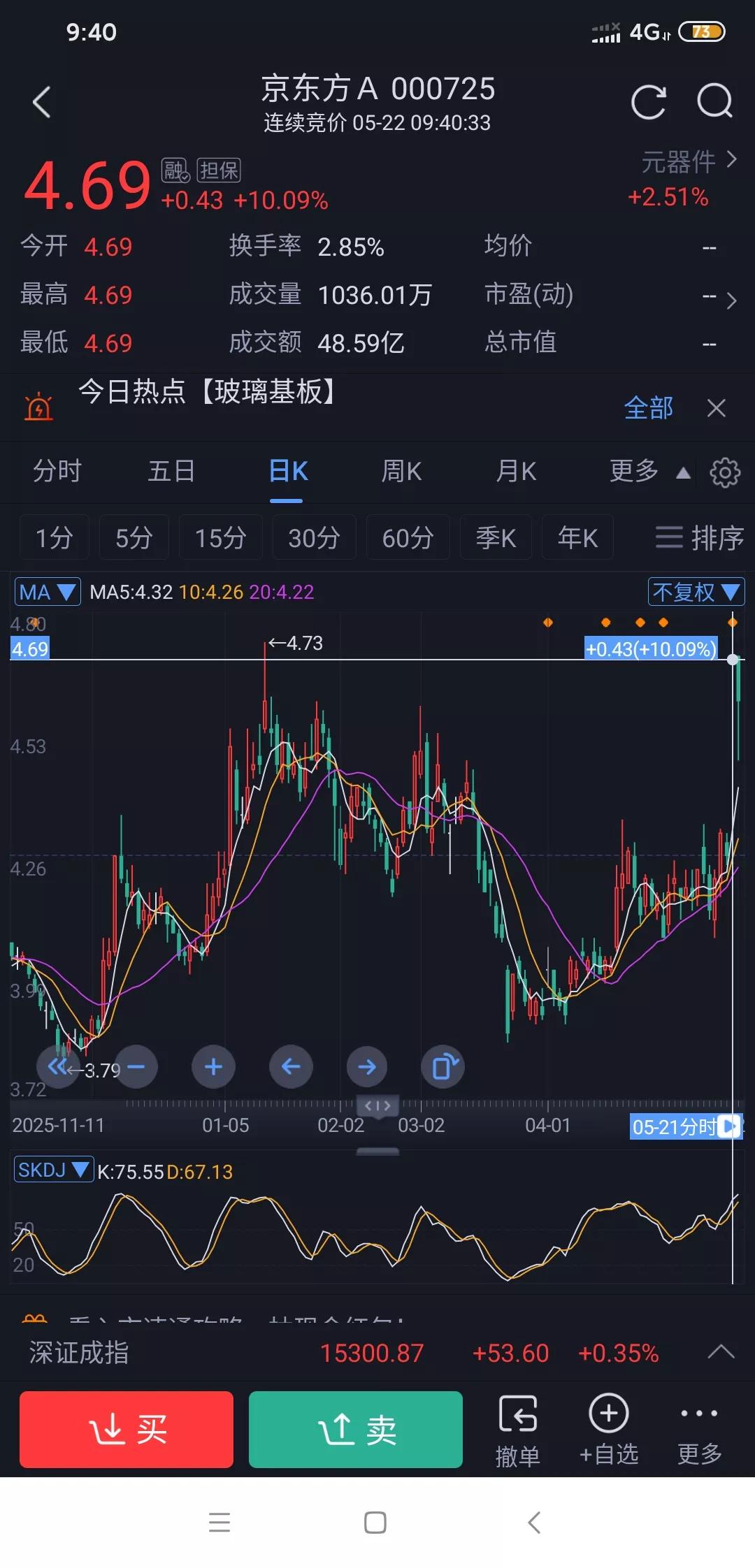Open the bottom 更多 dots menu
Image resolution: width=755 pixels, height=1568 pixels.
(x=699, y=1430)
